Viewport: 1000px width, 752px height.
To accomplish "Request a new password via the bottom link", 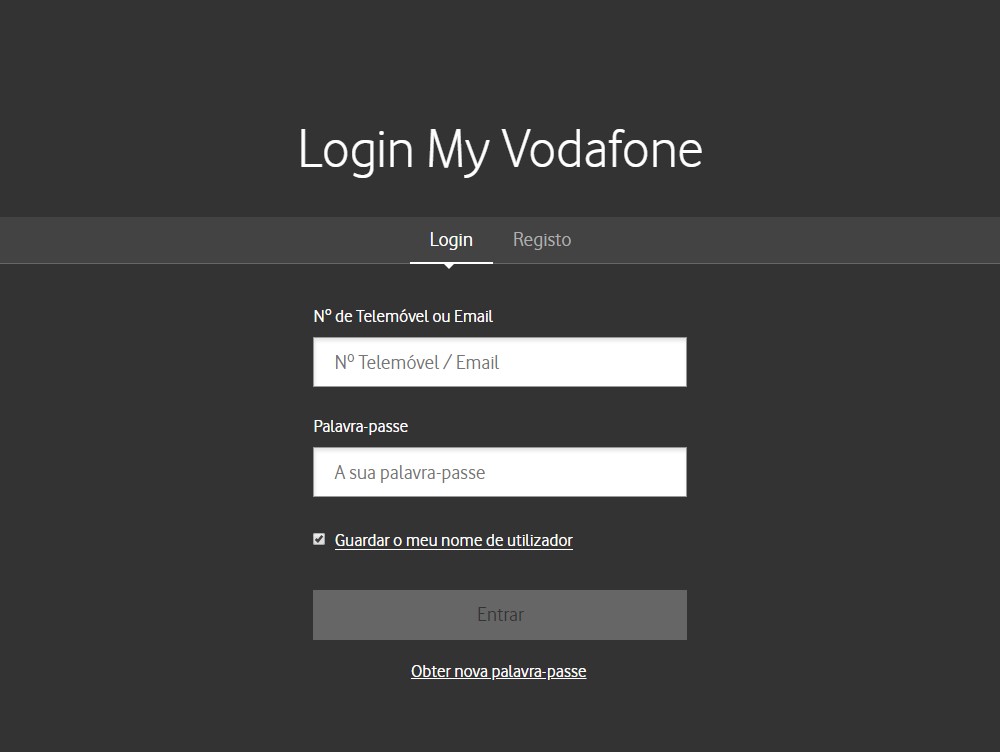I will point(498,671).
